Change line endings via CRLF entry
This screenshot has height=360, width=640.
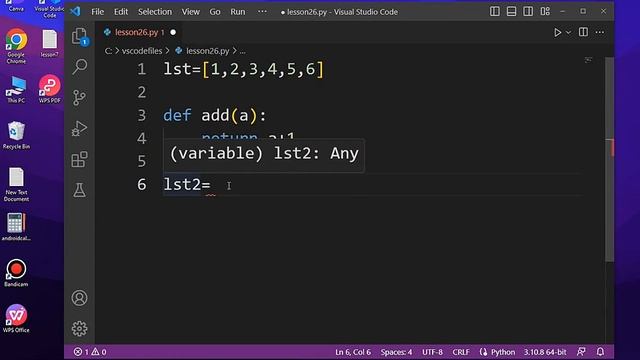coord(461,352)
